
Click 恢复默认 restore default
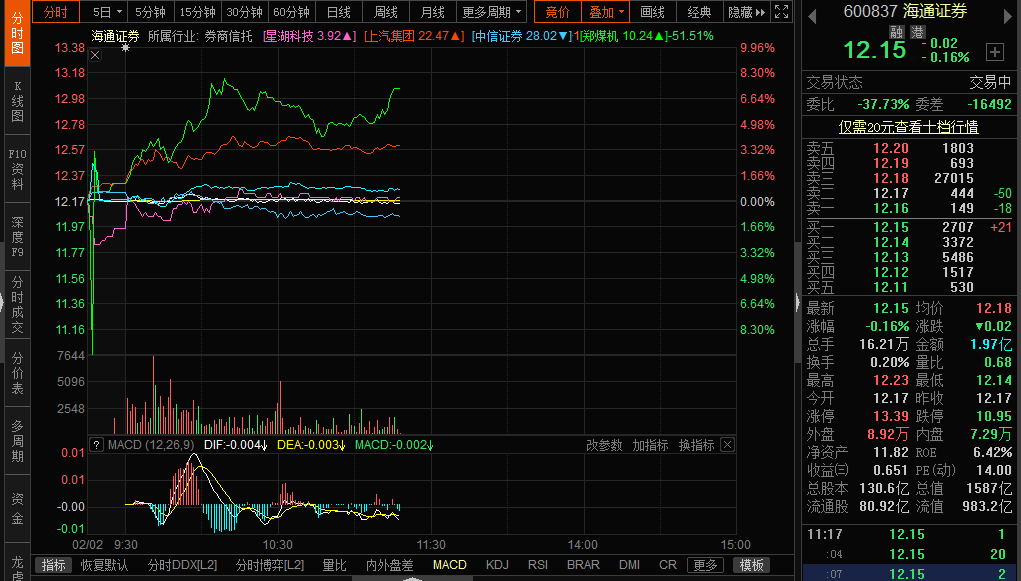tap(104, 565)
